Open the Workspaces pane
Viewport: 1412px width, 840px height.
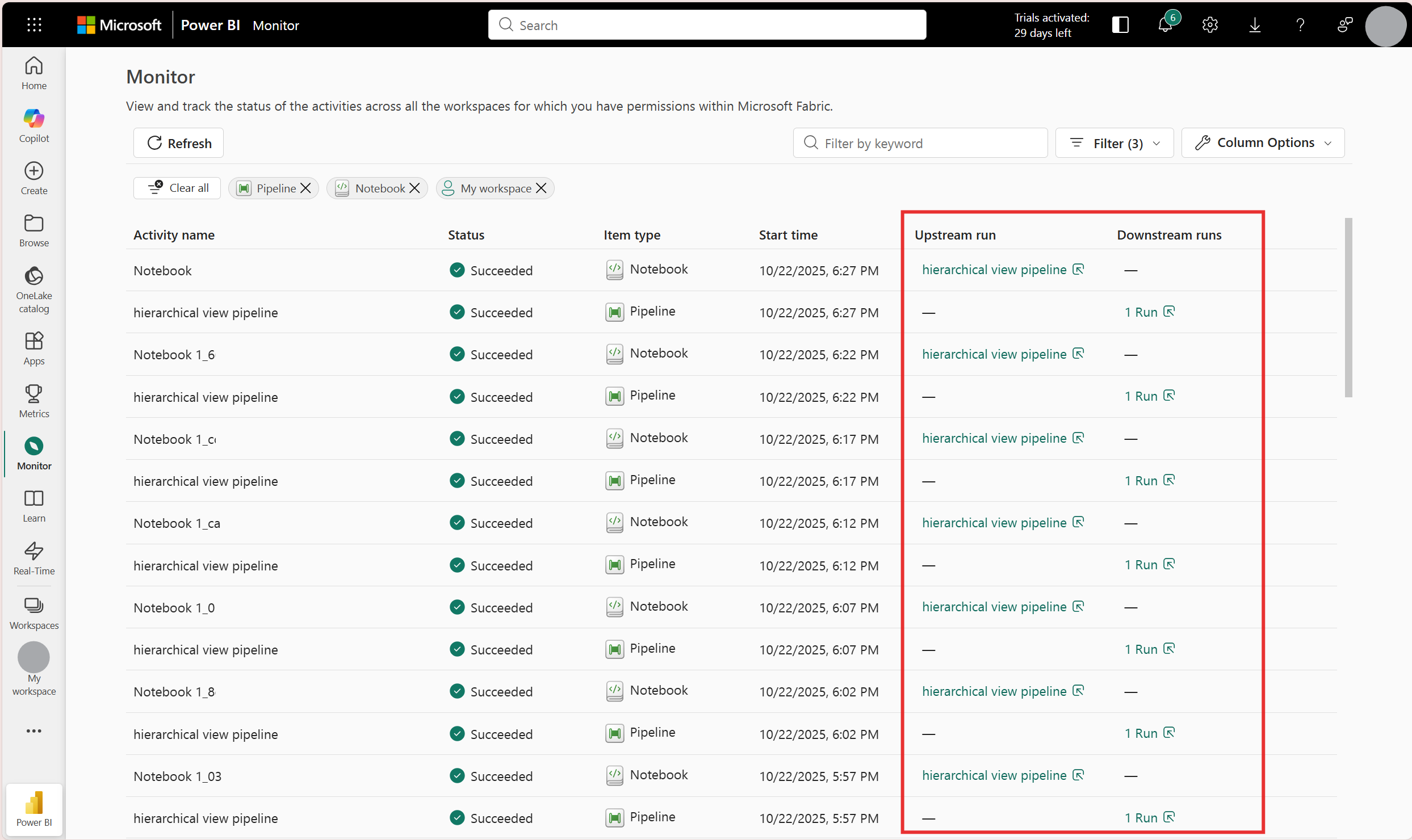(x=34, y=614)
